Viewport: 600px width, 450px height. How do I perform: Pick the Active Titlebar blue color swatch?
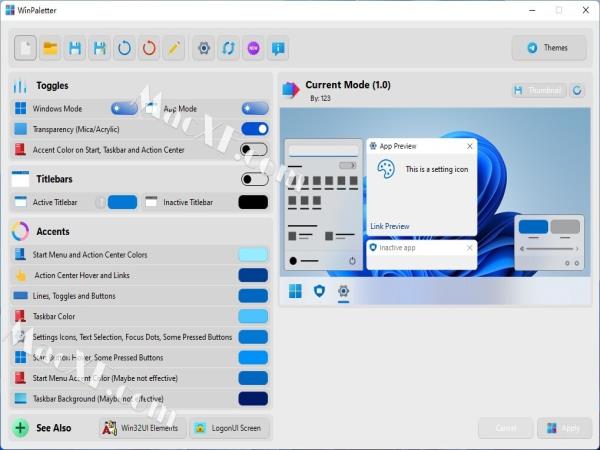(x=122, y=202)
